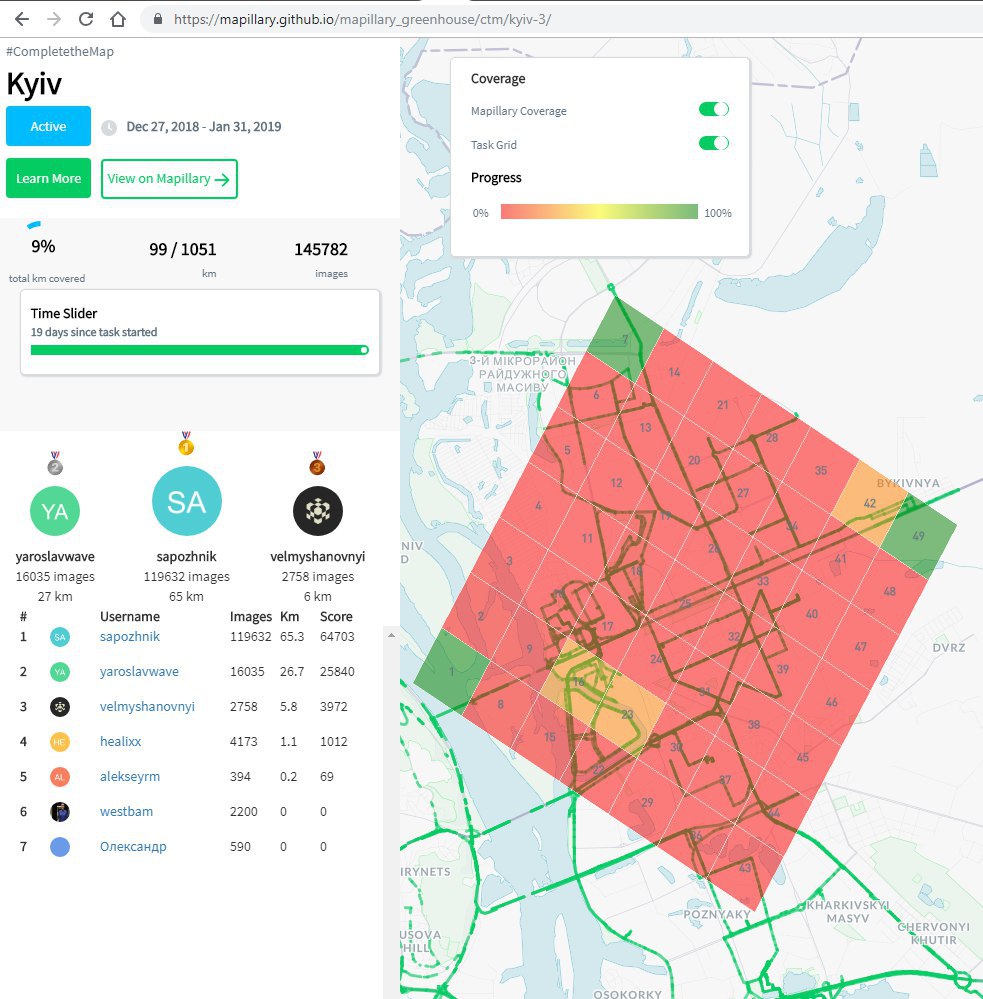Viewport: 983px width, 999px height.
Task: Click the Time Slider end handle
Action: pos(364,350)
